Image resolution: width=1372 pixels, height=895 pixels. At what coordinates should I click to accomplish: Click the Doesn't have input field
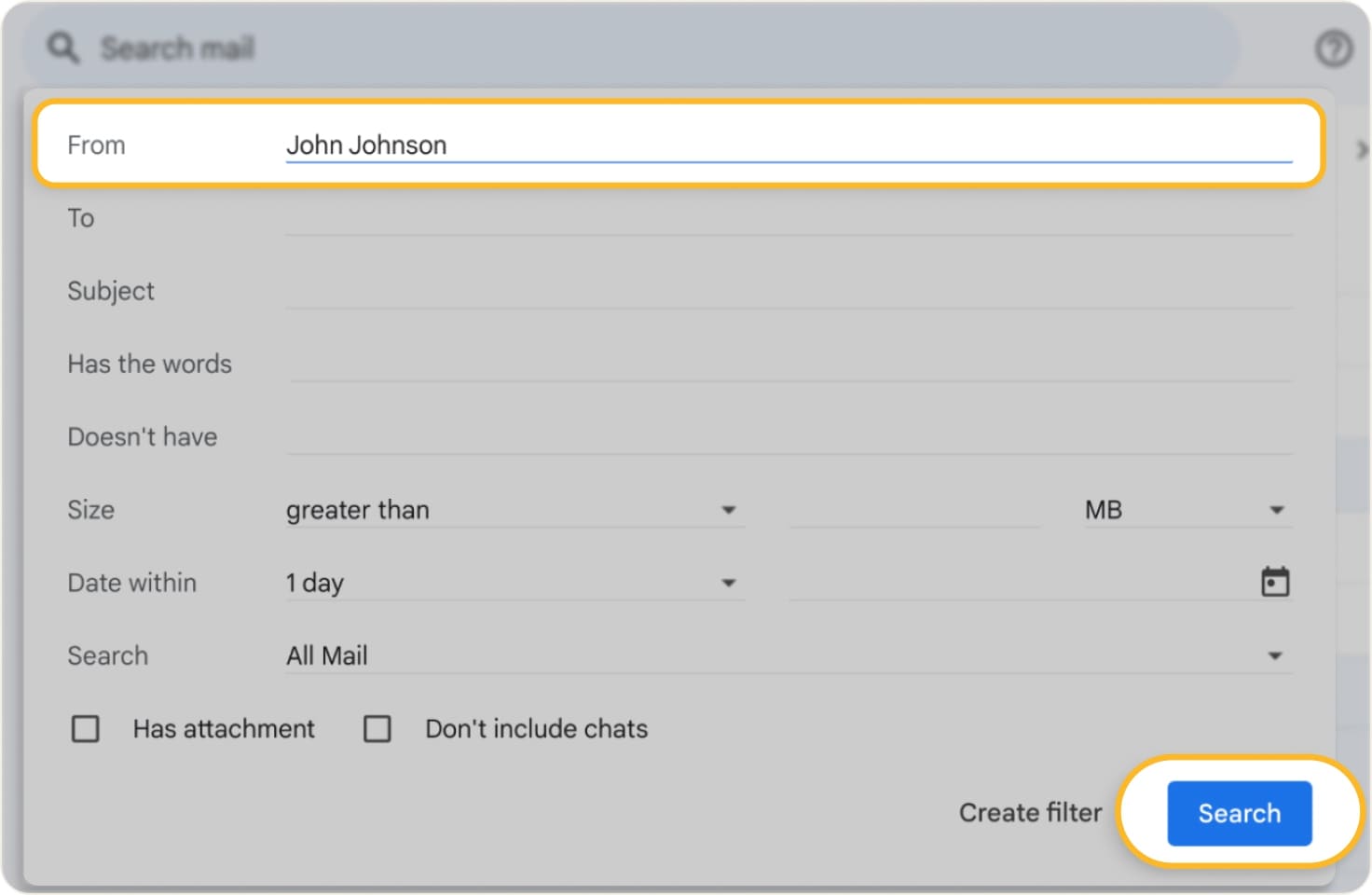point(788,436)
